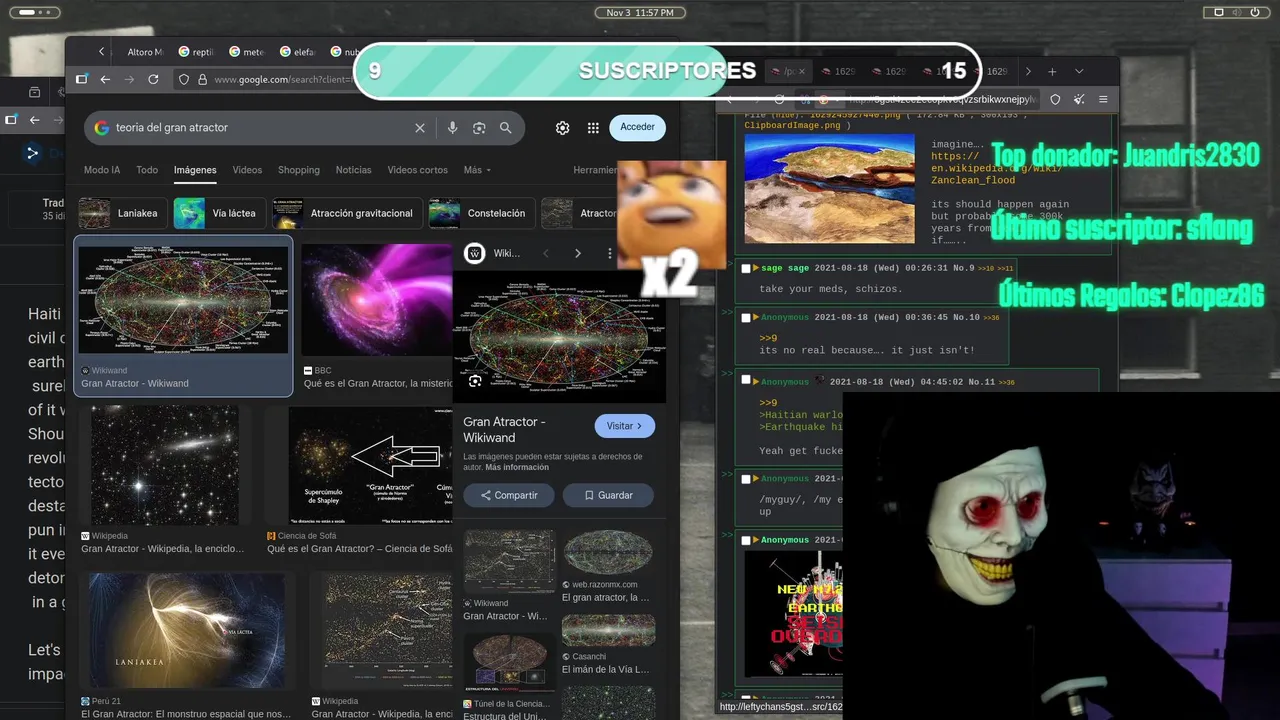
Task: Open shield tracking protection in Google address bar
Action: 184,79
